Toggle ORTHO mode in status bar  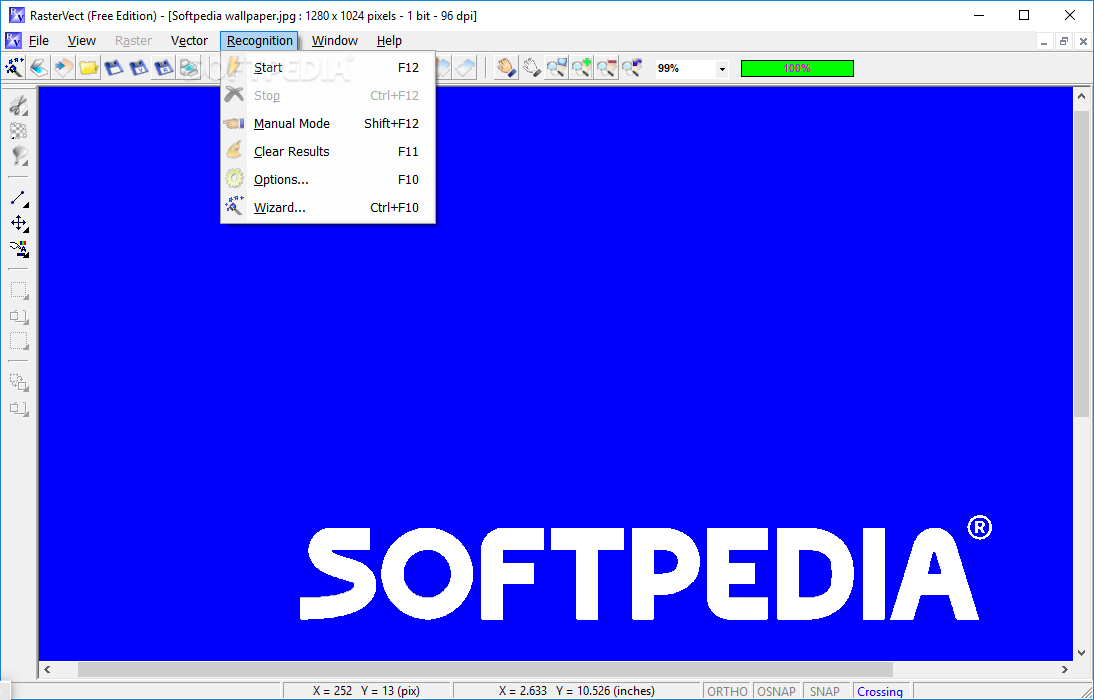(727, 691)
